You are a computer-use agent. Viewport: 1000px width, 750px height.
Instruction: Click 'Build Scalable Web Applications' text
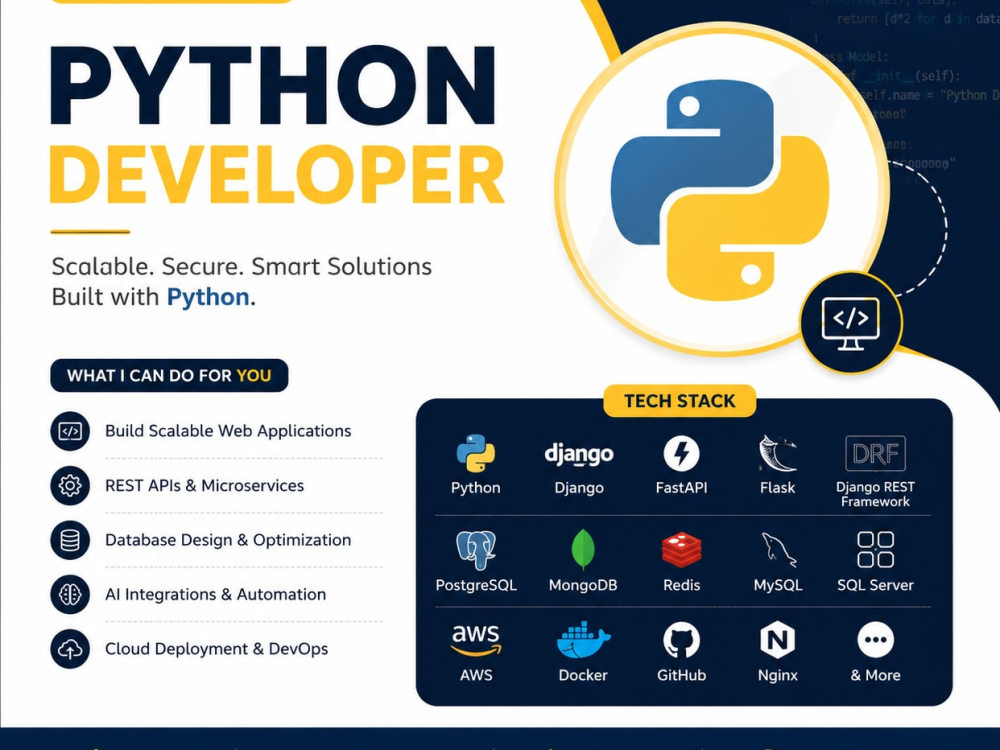point(228,431)
